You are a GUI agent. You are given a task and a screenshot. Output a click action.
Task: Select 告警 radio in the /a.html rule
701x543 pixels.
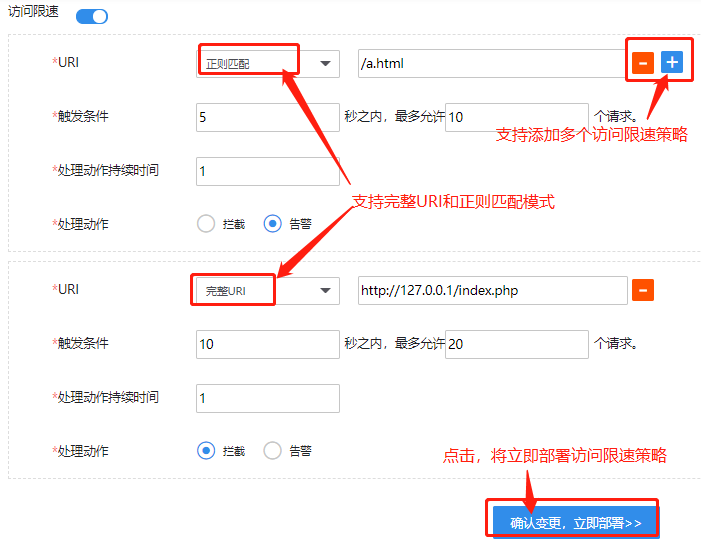pos(273,223)
